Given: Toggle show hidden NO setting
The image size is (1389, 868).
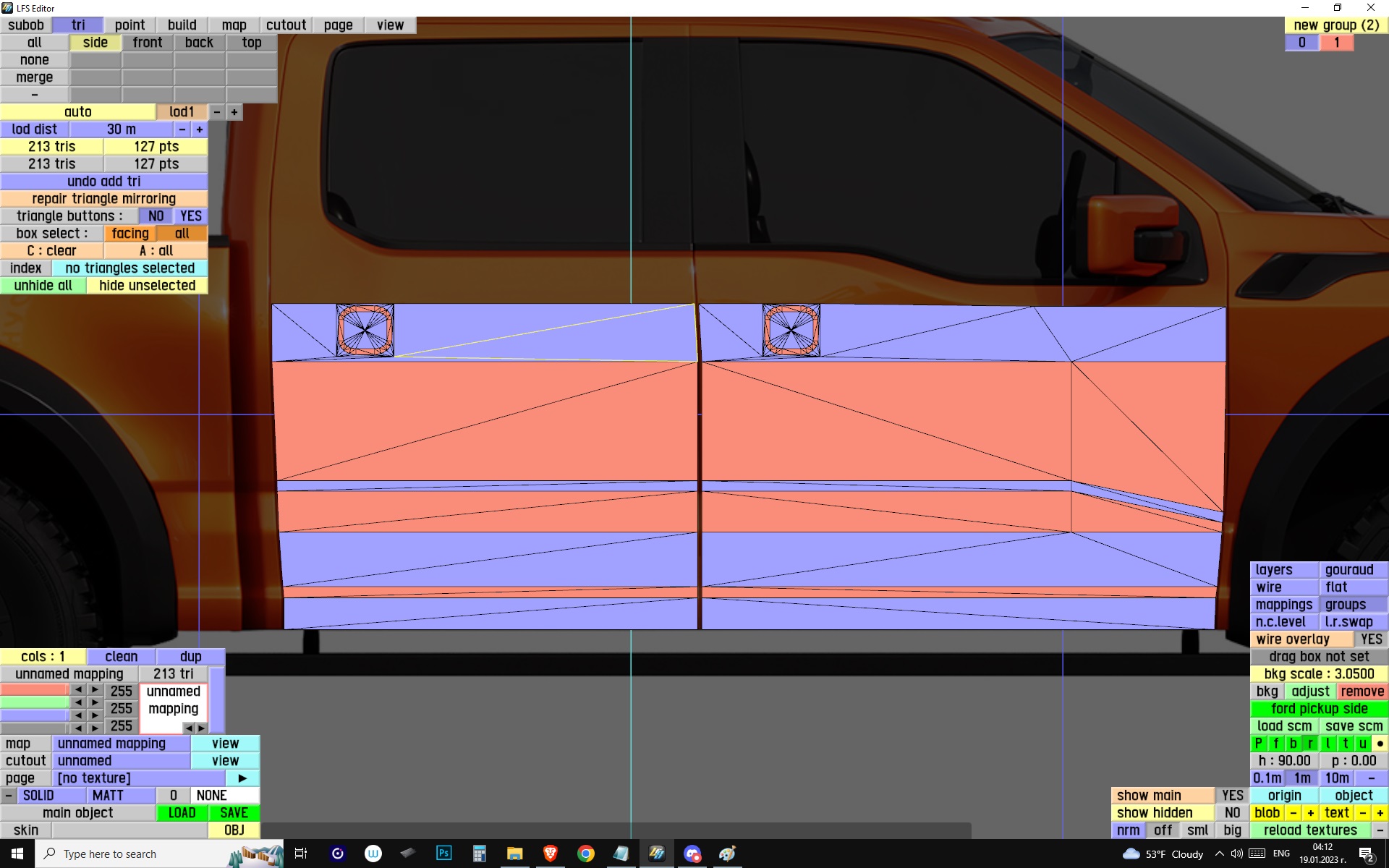Looking at the screenshot, I should (x=1232, y=813).
